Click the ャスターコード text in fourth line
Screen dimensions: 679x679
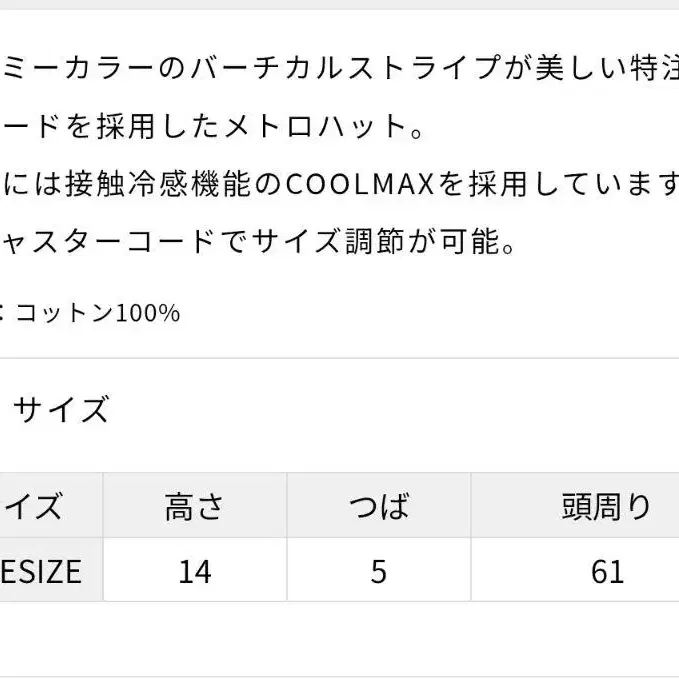pos(108,241)
